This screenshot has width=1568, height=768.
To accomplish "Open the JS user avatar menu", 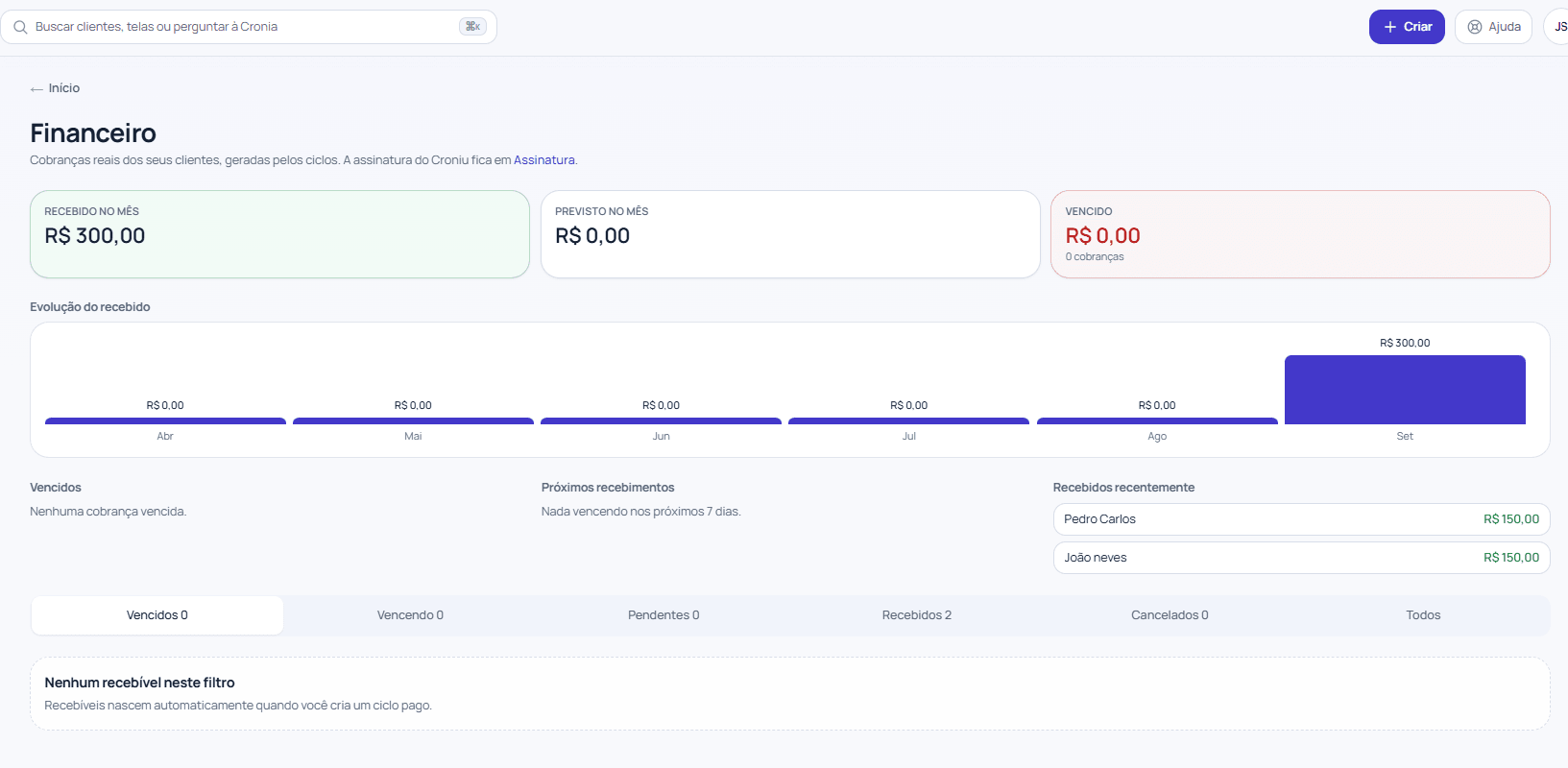I will (x=1558, y=27).
